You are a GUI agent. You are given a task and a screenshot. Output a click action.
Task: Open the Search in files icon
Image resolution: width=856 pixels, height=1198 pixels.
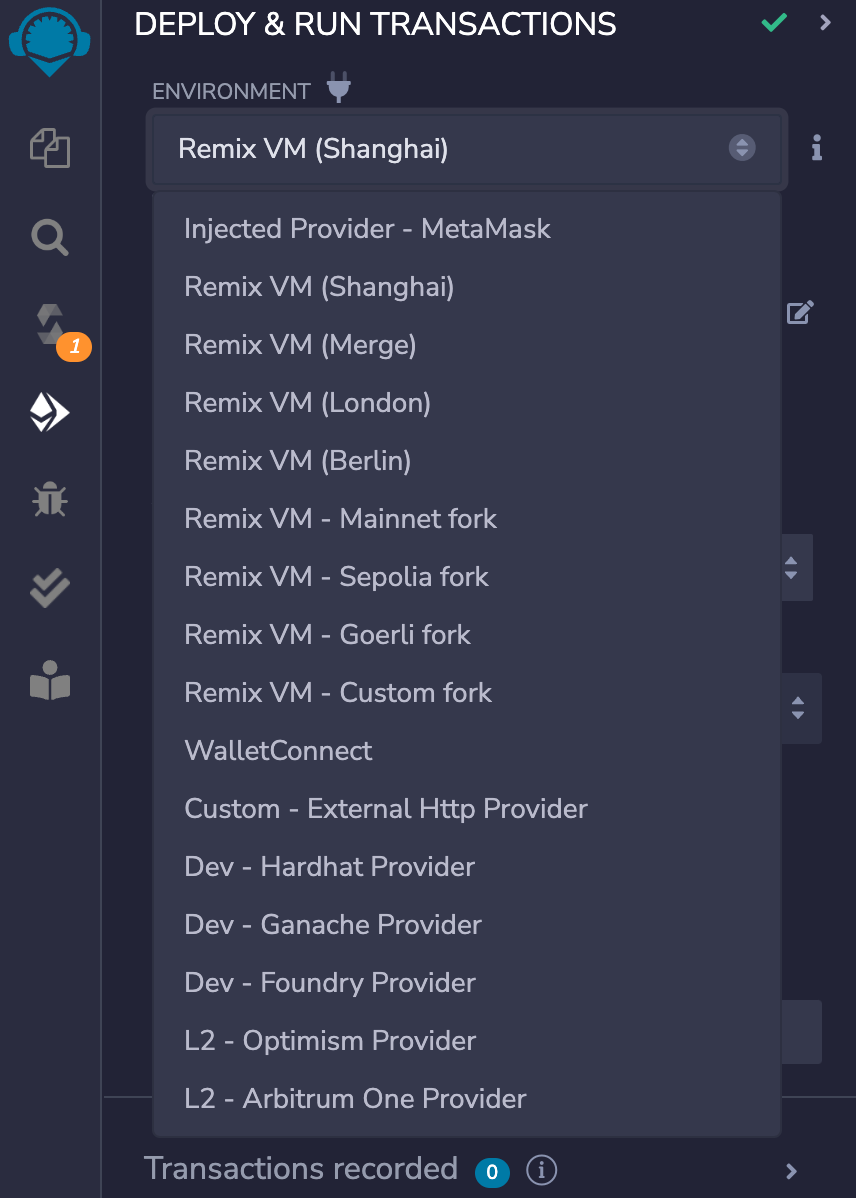coord(50,238)
